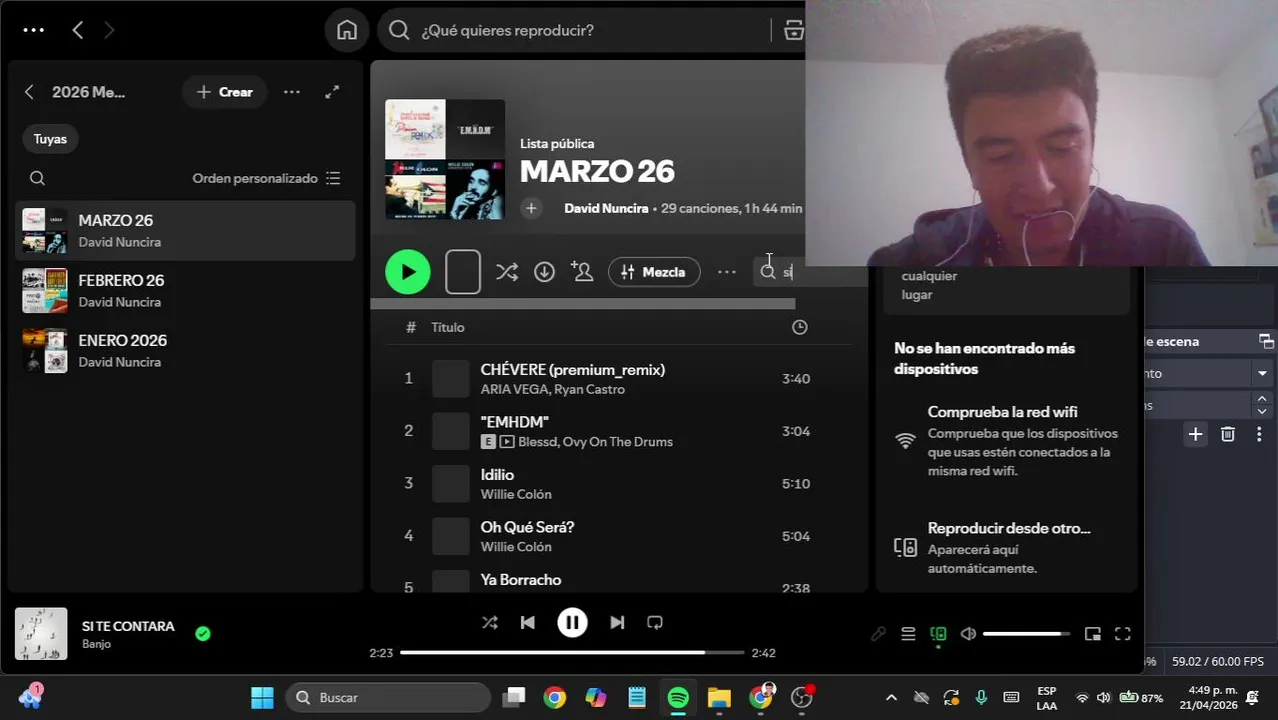Pause the current song

pyautogui.click(x=572, y=622)
